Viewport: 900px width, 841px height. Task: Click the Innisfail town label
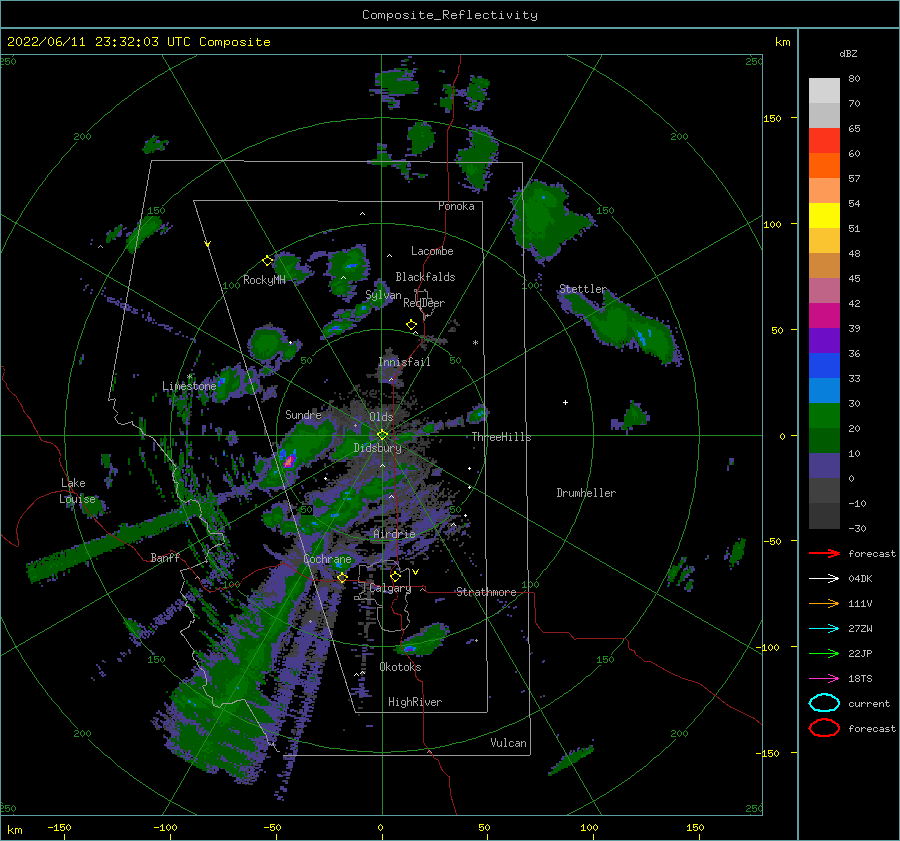point(404,362)
